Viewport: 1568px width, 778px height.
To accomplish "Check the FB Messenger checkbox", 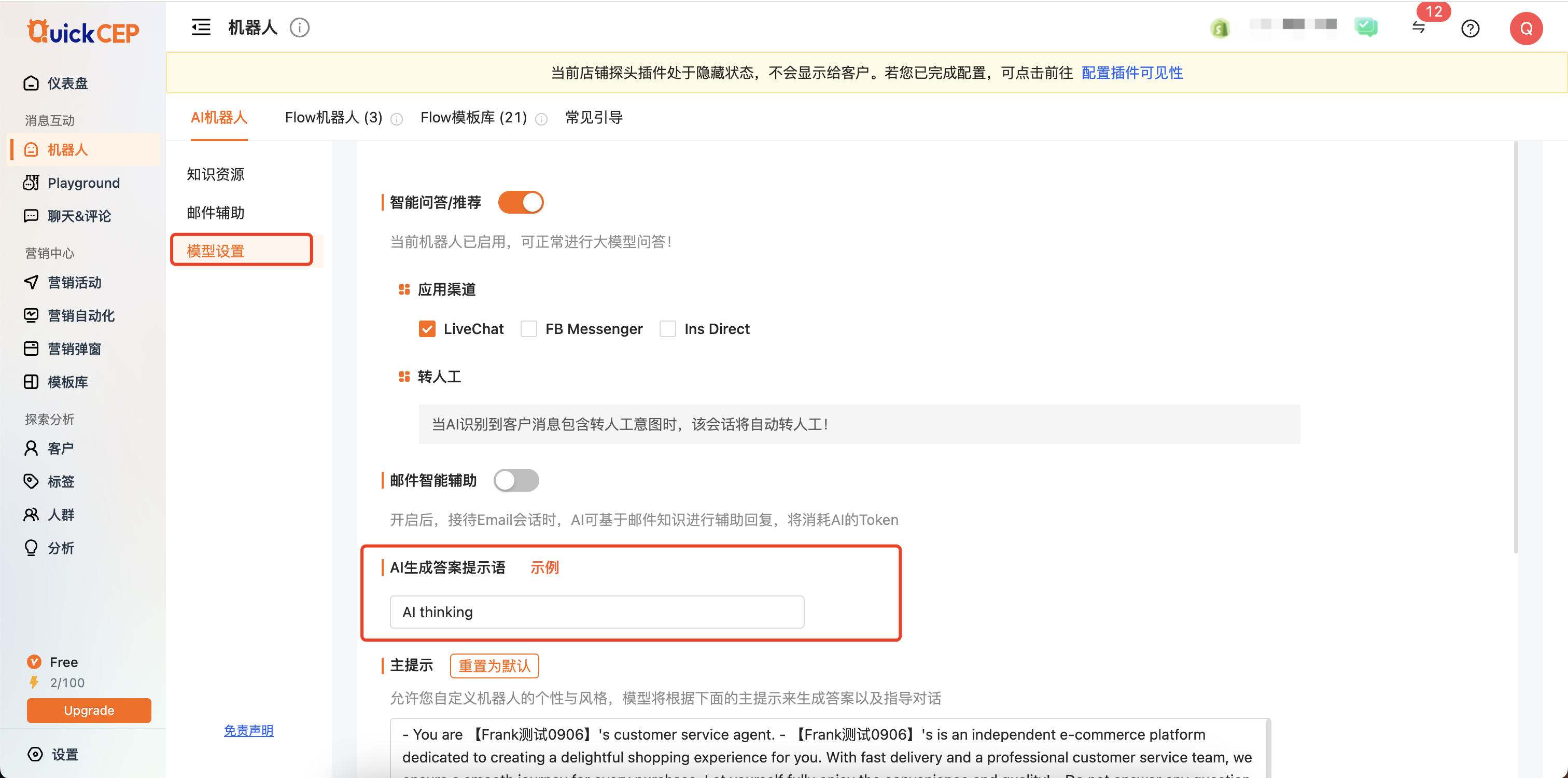I will point(529,329).
